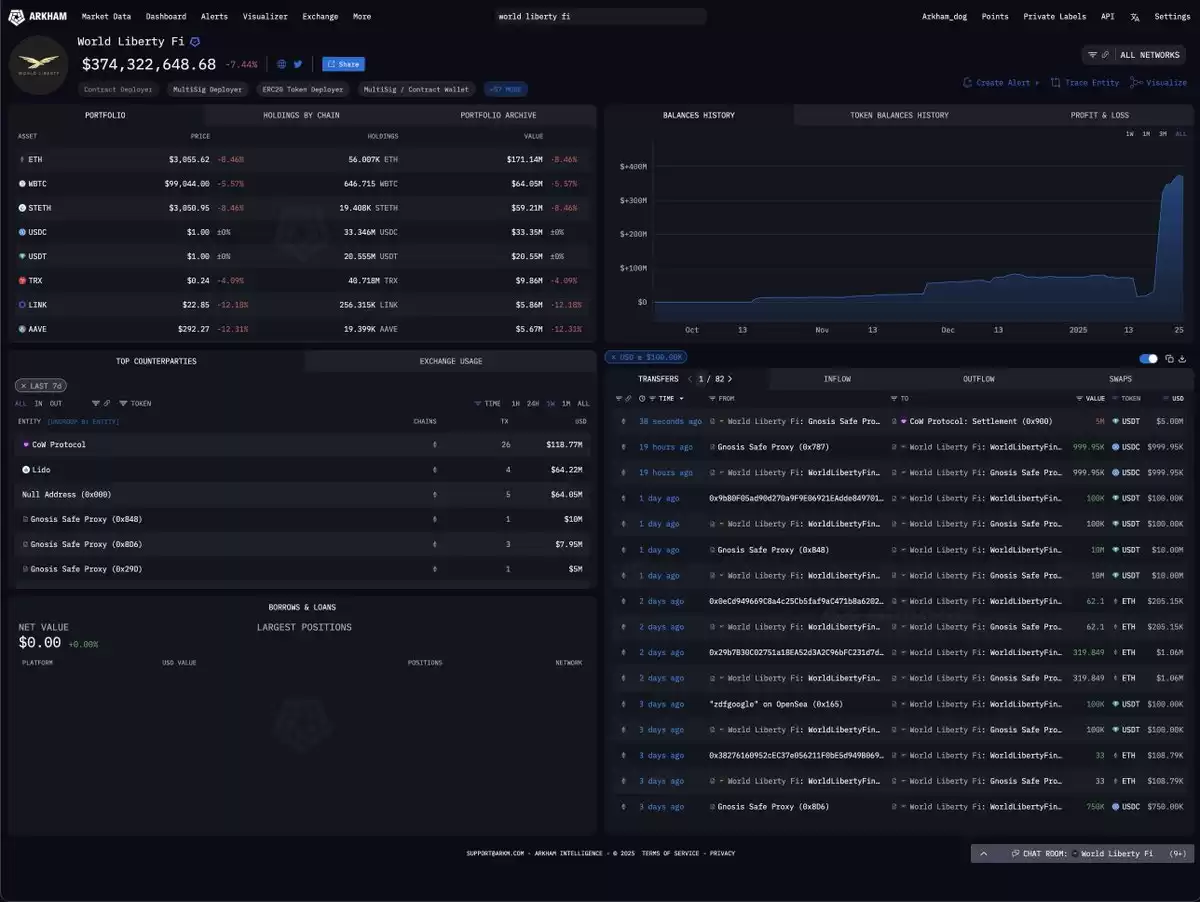Open the website globe icon link

(x=282, y=64)
